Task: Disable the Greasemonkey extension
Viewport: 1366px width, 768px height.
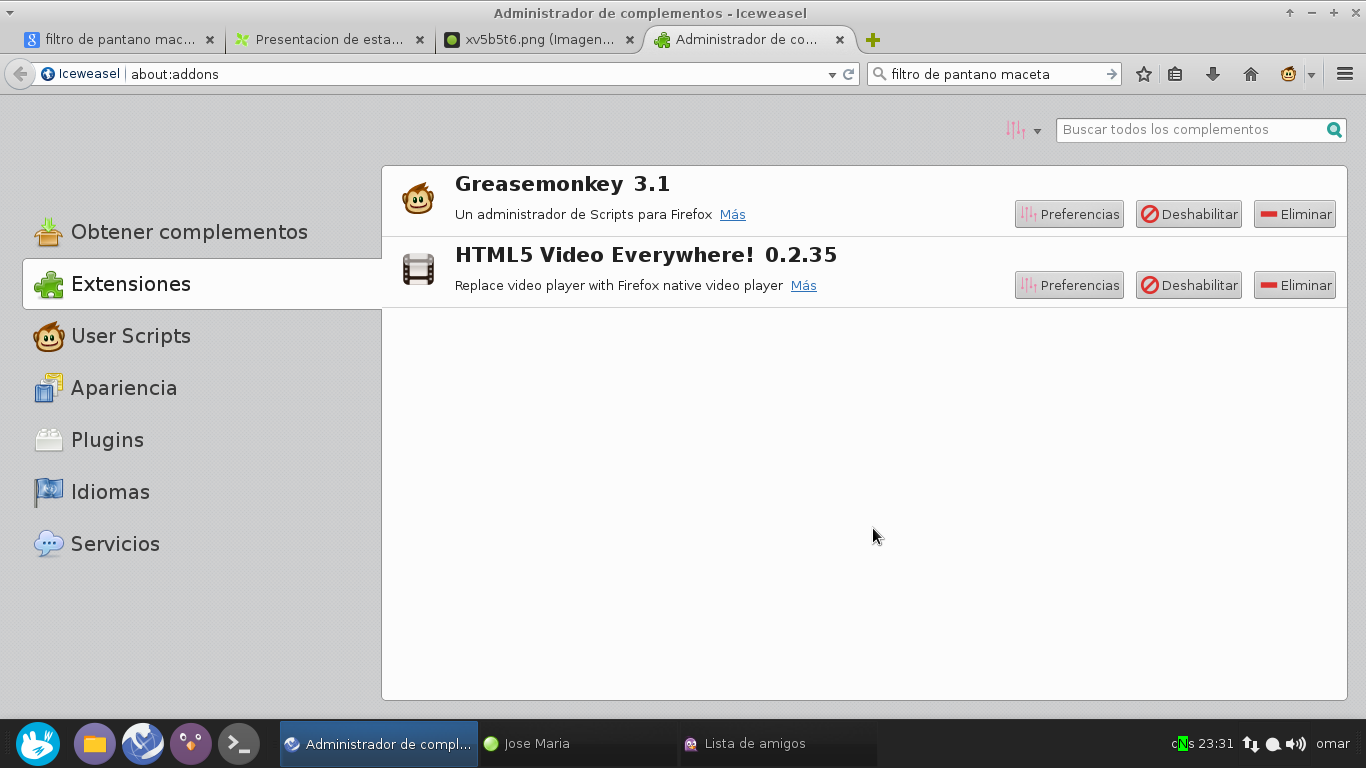Action: (x=1189, y=214)
